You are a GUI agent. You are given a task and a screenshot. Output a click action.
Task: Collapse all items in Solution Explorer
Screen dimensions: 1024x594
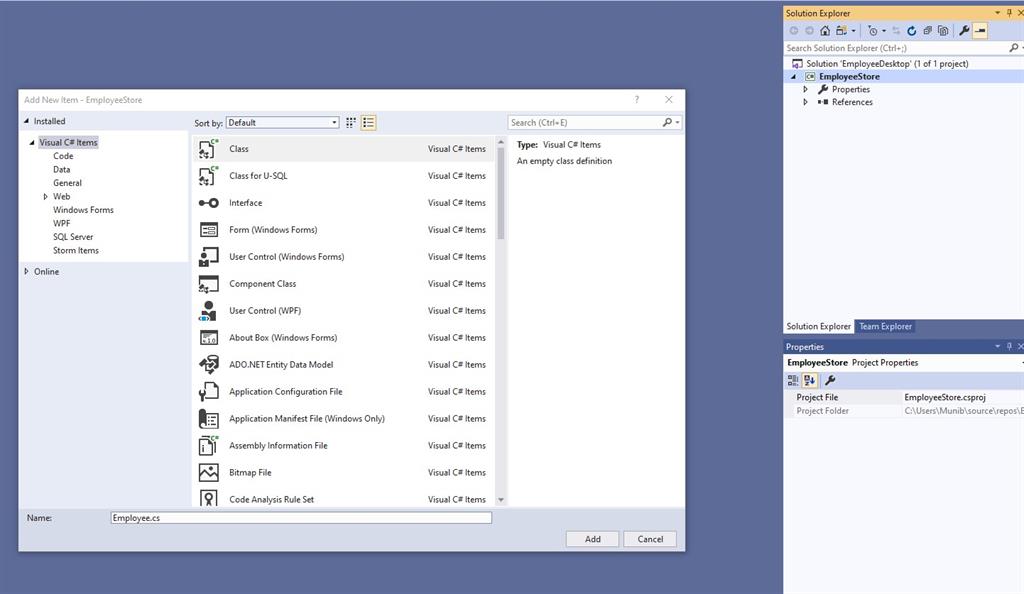click(x=927, y=30)
